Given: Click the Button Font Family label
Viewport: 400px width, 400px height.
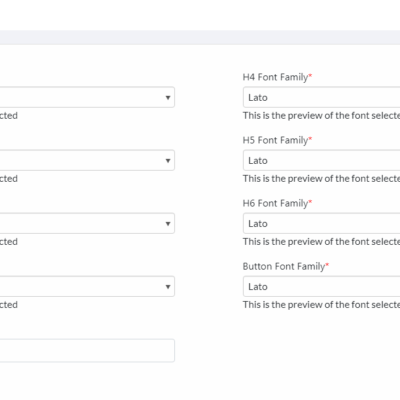Looking at the screenshot, I should [284, 266].
